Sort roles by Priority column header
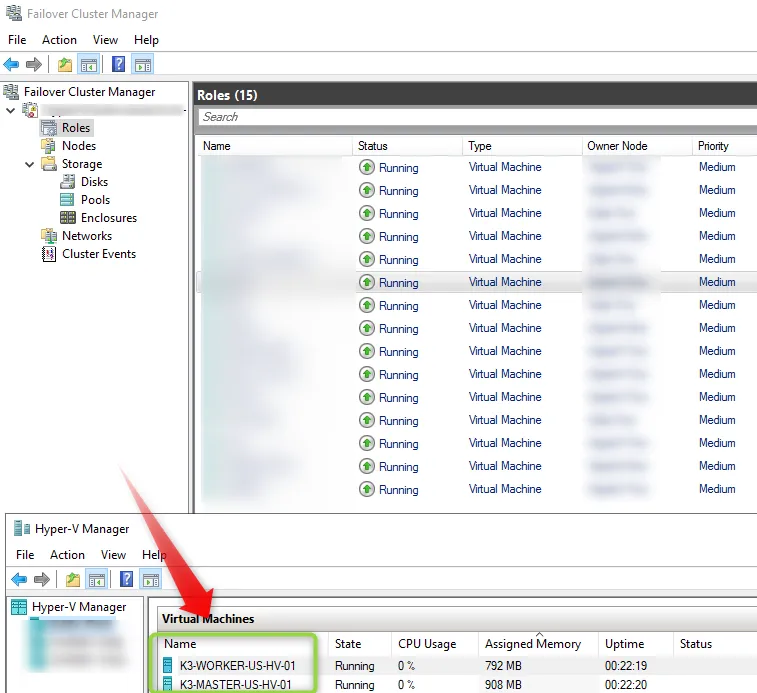This screenshot has height=693, width=757. (x=725, y=146)
